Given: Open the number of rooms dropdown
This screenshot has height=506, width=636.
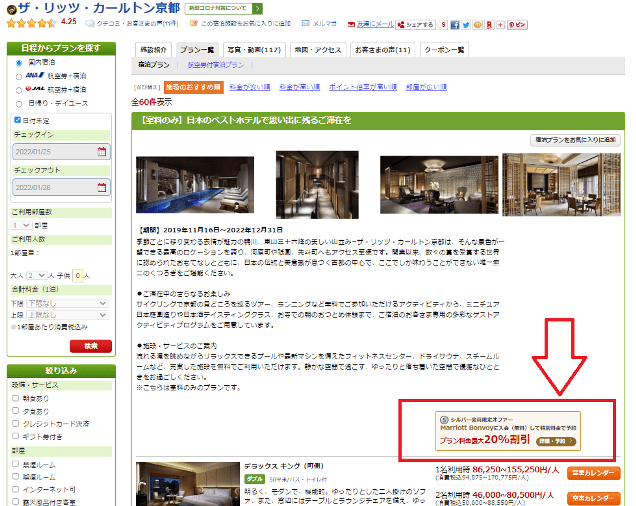Looking at the screenshot, I should (x=21, y=225).
